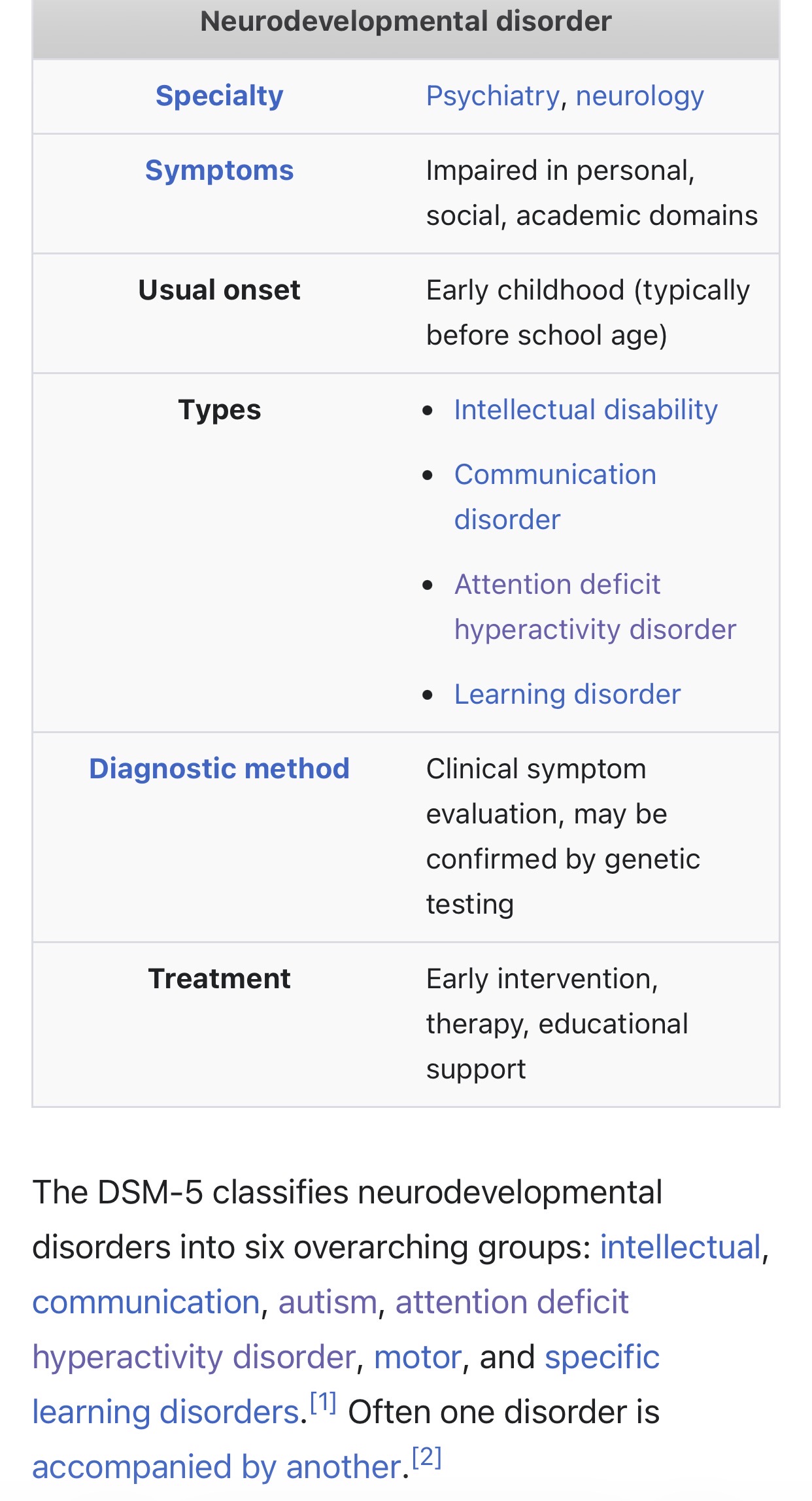
Task: Visit the Communication disorder link
Action: (555, 475)
